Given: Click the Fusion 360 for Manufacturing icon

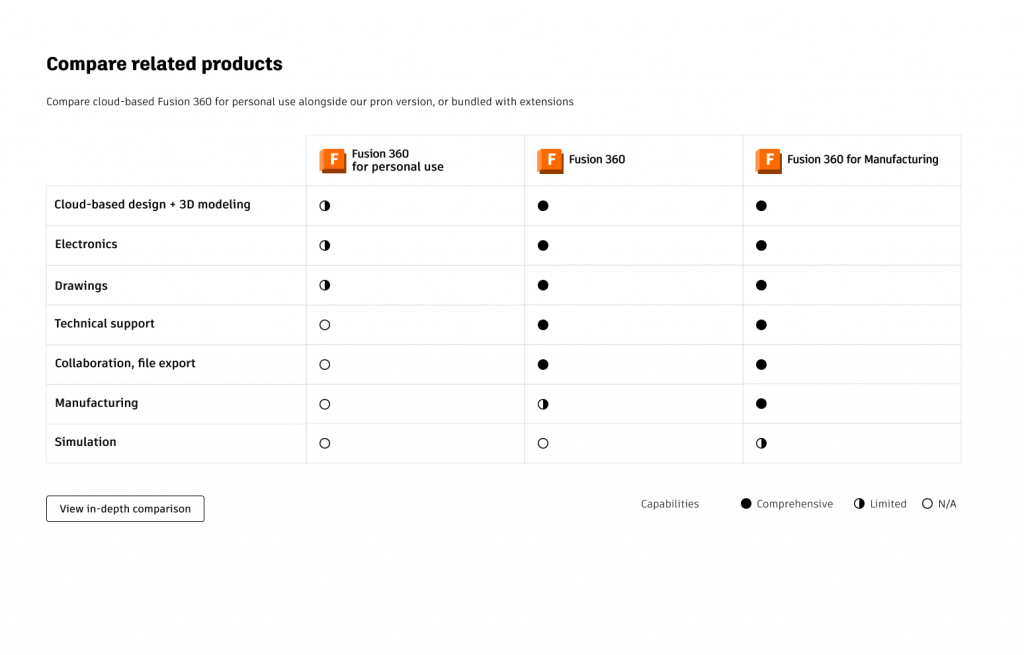Looking at the screenshot, I should [x=768, y=159].
